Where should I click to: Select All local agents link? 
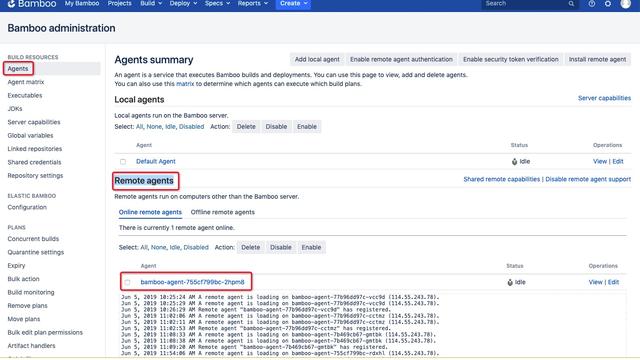pos(139,127)
